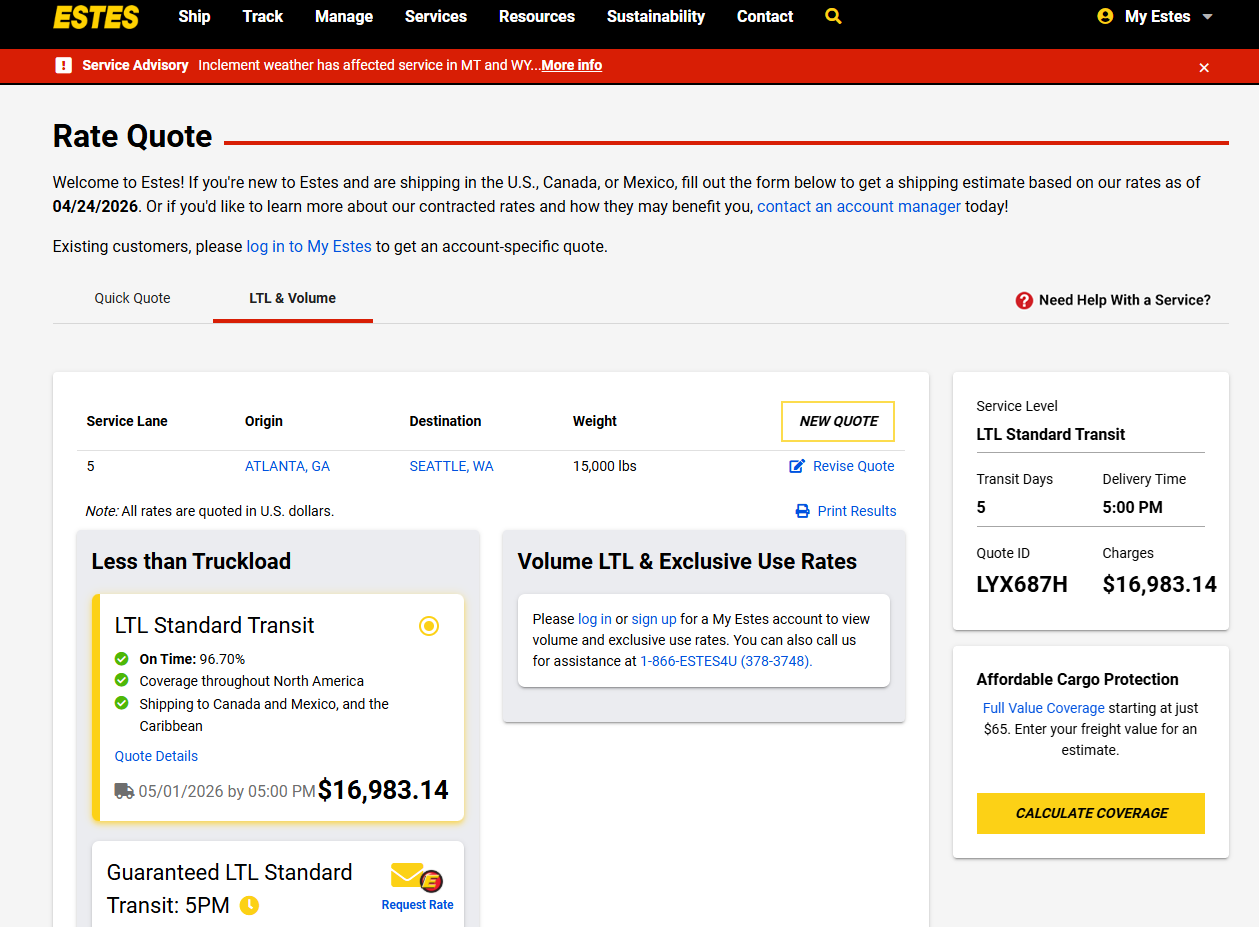Open the Full Value Coverage link

pyautogui.click(x=1044, y=708)
